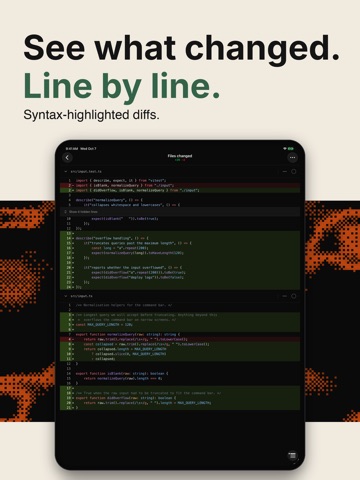Mark src/input.test.ts as viewed with the circle
This screenshot has width=360, height=480.
(294, 171)
